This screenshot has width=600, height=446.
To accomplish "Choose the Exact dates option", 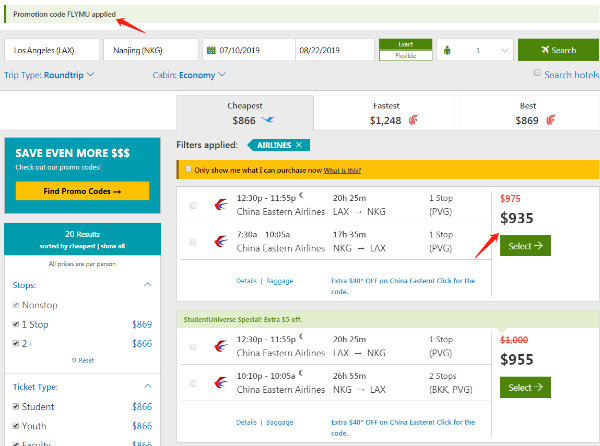I will click(x=406, y=44).
